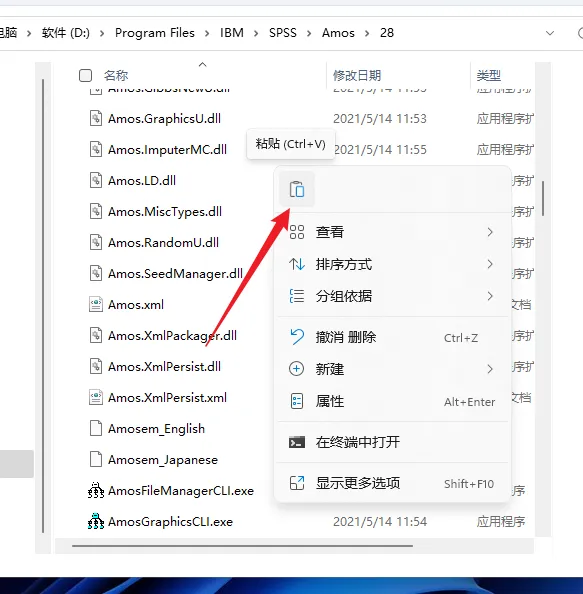Click the file icon of Amos.XmlPersist.dll
583x594 pixels.
point(96,366)
